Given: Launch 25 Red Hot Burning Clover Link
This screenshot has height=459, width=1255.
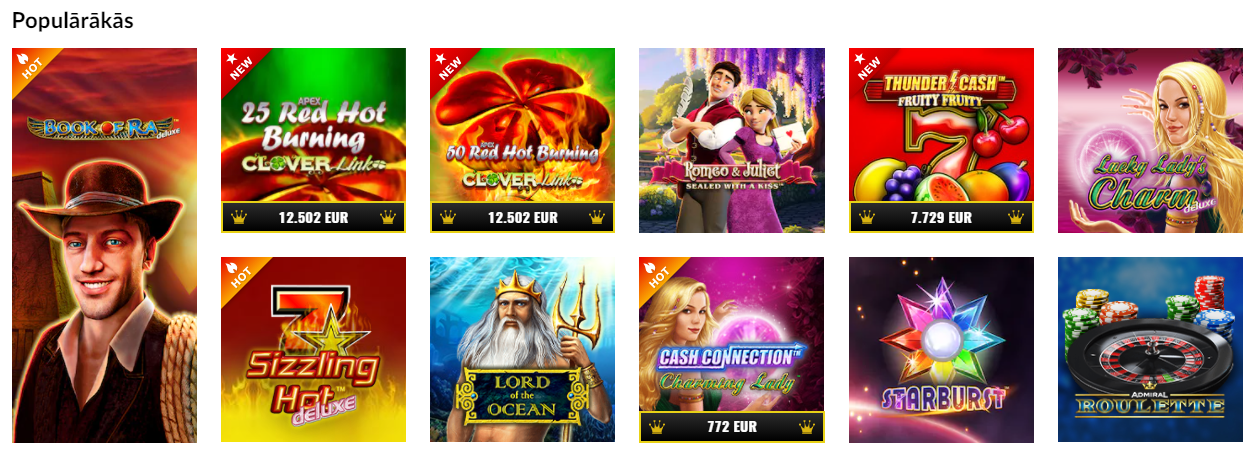Looking at the screenshot, I should (x=313, y=140).
